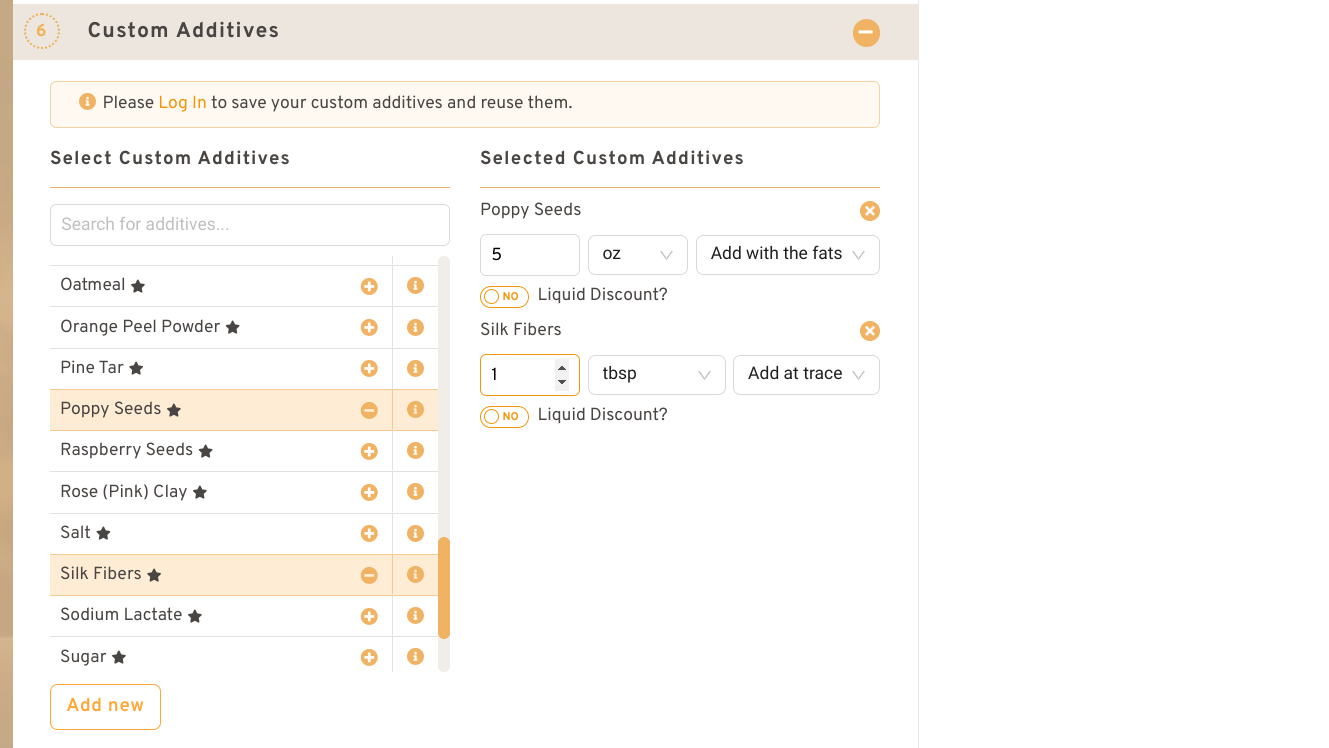This screenshot has height=748, width=1329.
Task: Open the oz unit dropdown
Action: (637, 255)
